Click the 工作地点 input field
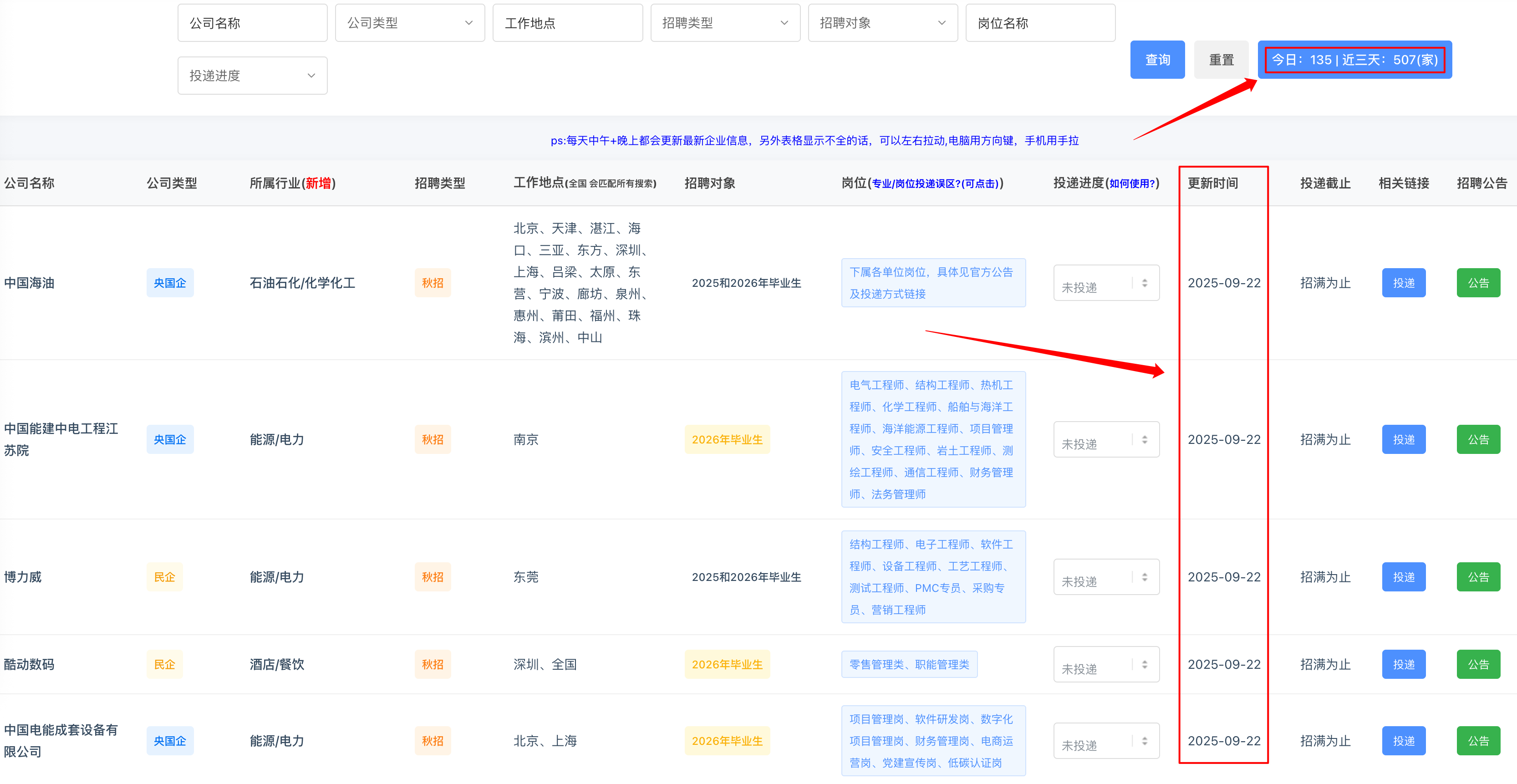1517x784 pixels. click(567, 22)
